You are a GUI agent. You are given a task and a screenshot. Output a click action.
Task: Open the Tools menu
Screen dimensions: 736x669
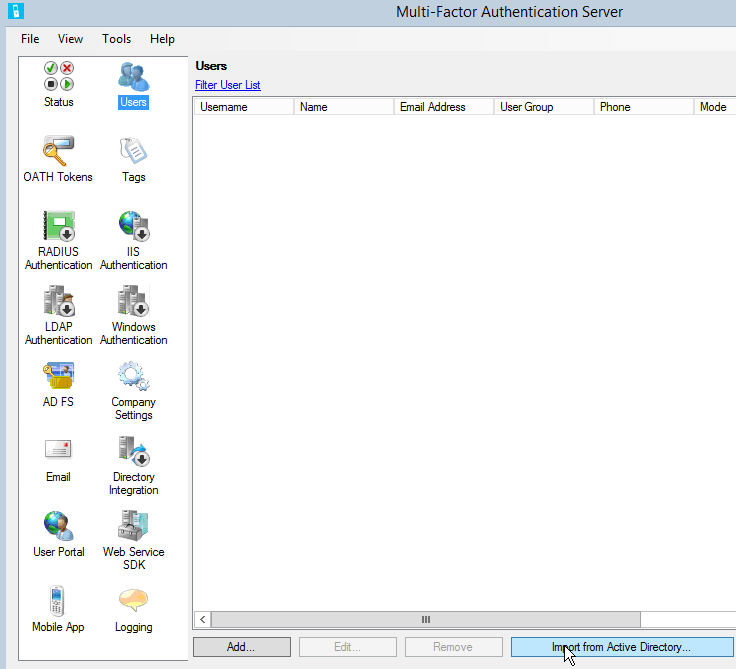[116, 39]
